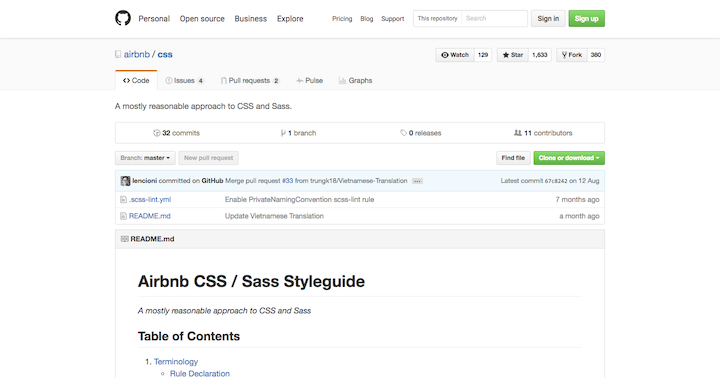Click the a month ago timestamp
720x378 pixels.
[x=579, y=216]
